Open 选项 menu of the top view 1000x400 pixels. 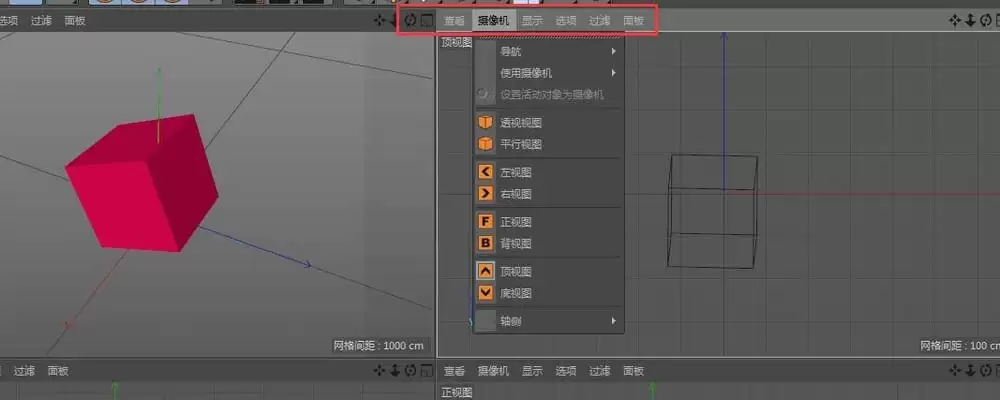[x=566, y=20]
